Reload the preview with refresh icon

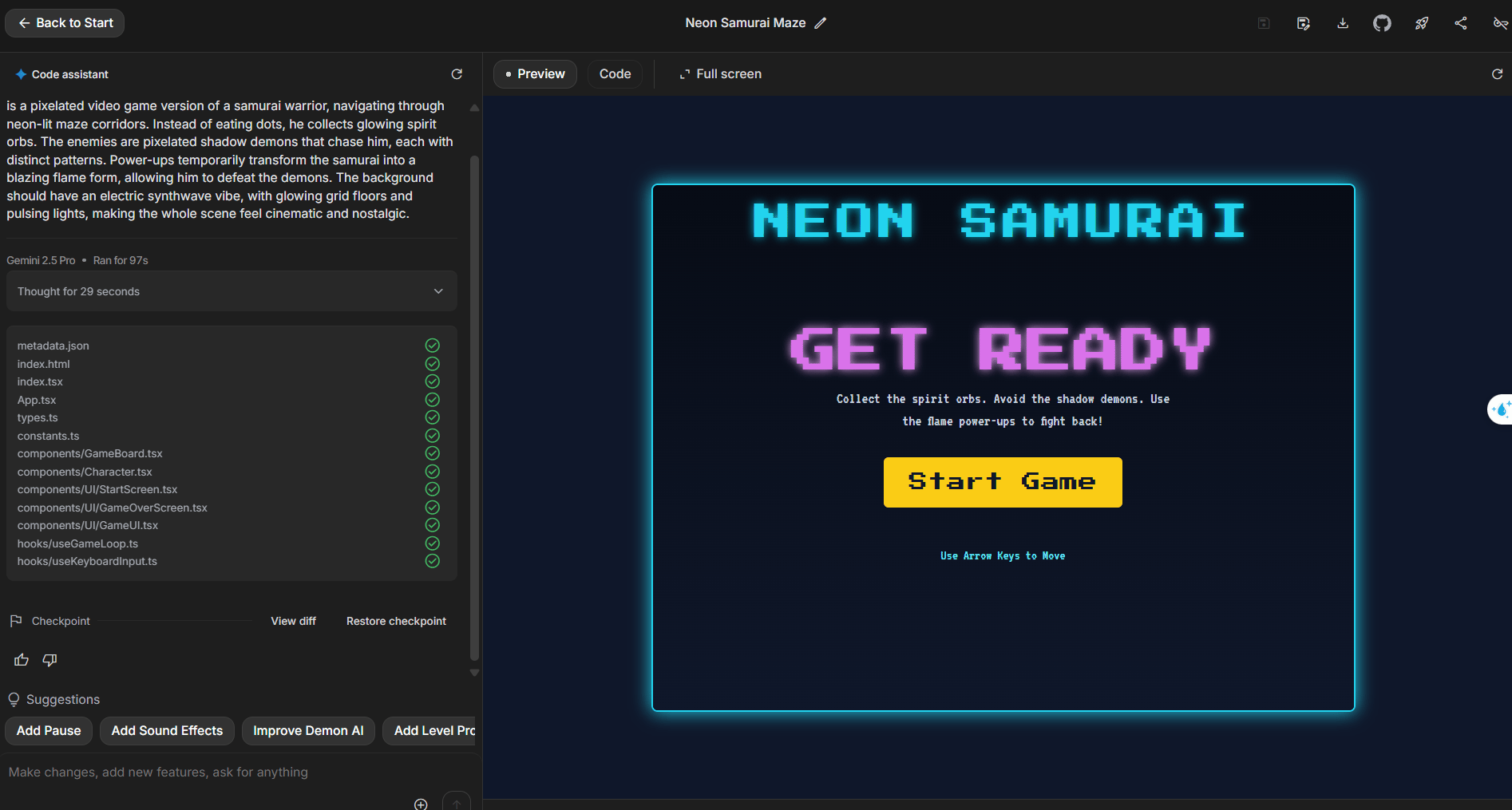(1498, 74)
